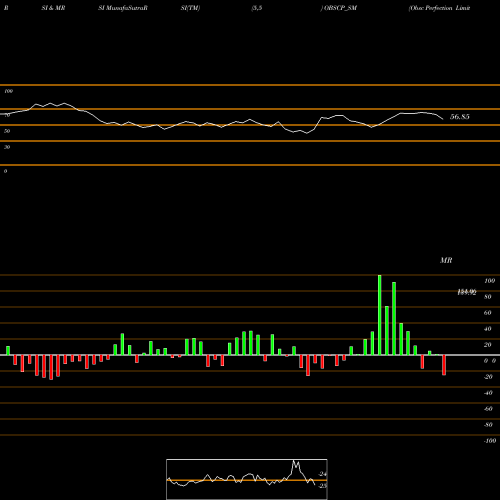Click the ORSCP_SM symbol text

[339, 8]
